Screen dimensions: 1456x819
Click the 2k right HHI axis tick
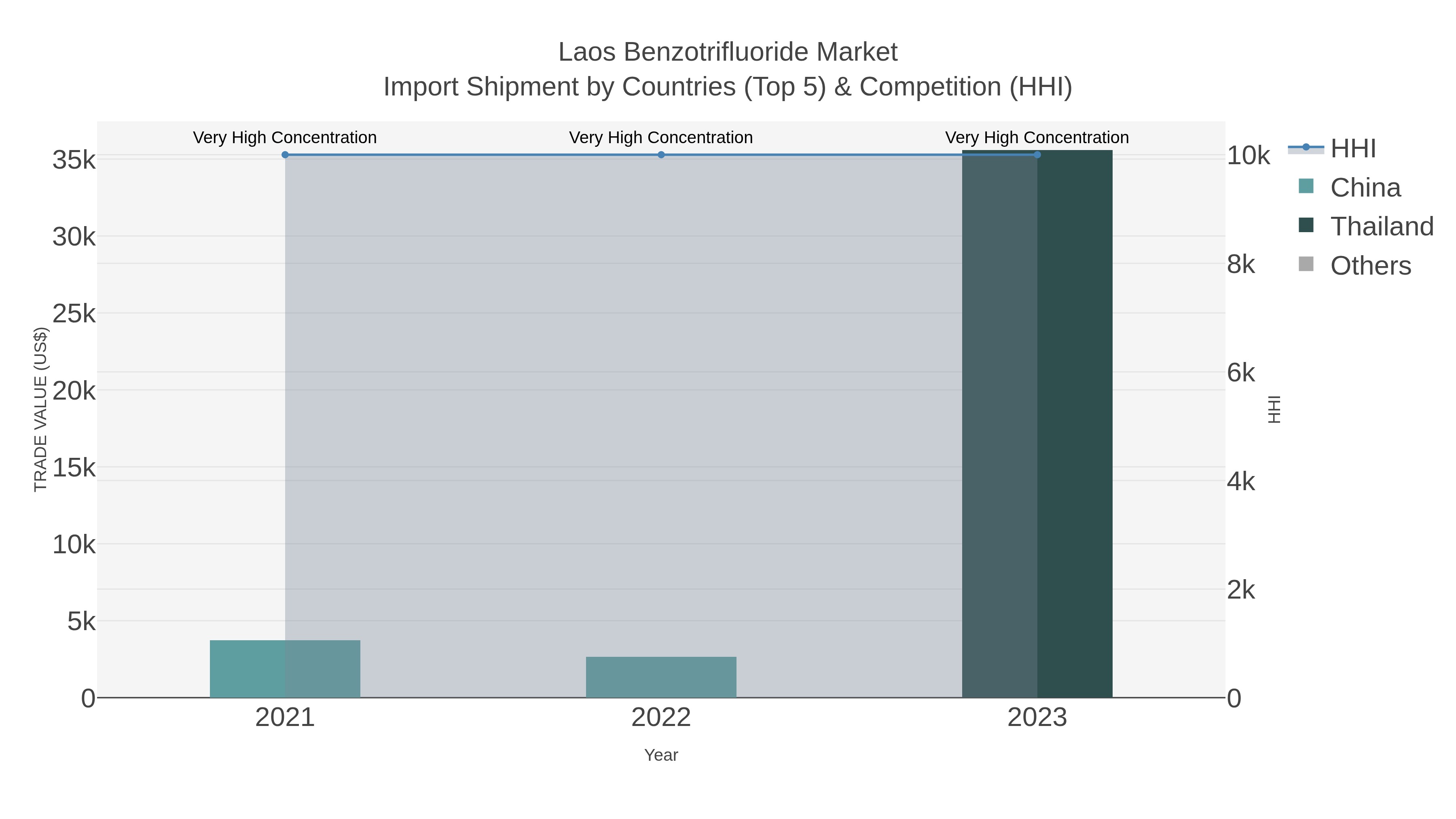[1241, 590]
